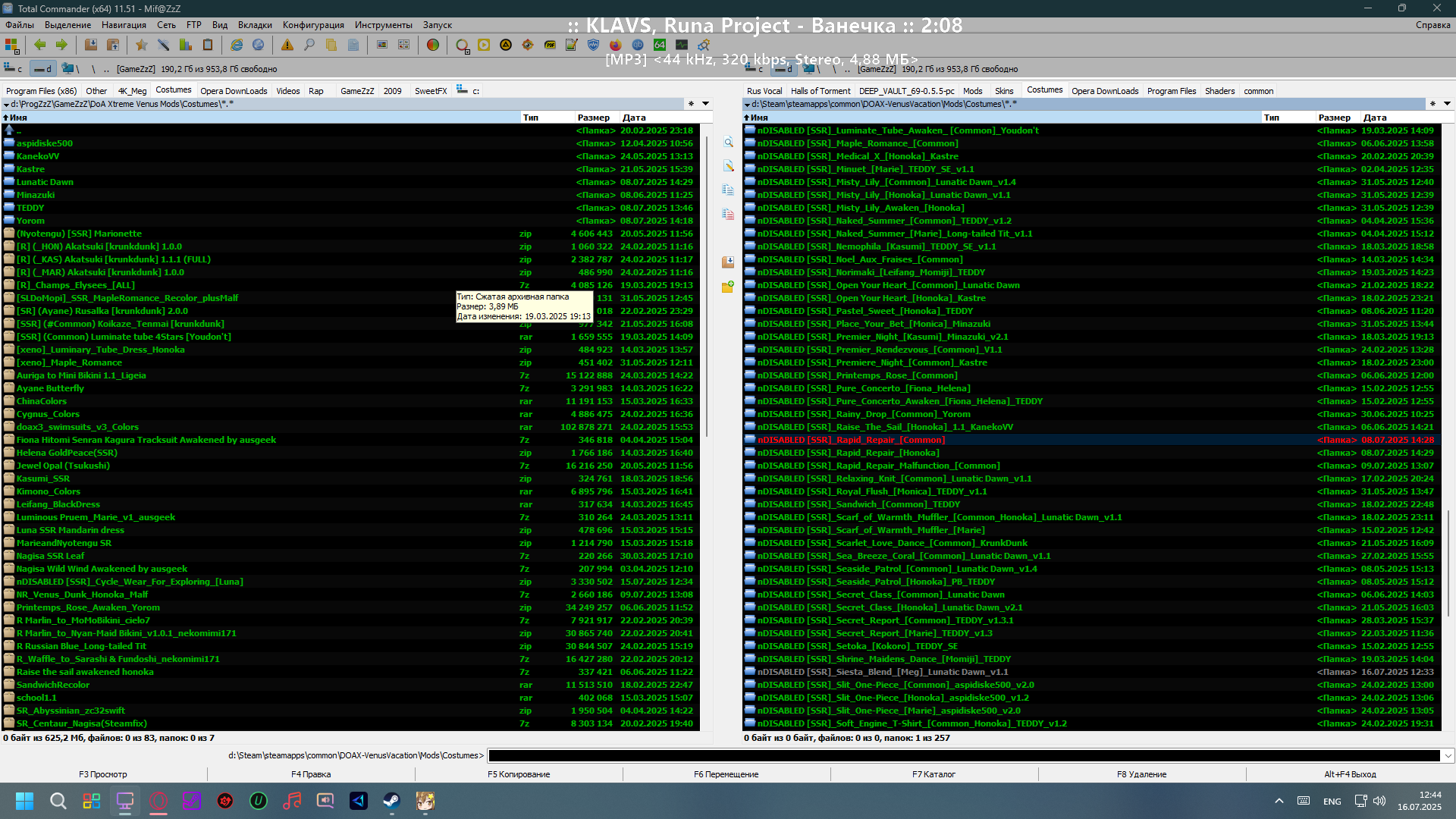Click the new folder icon in middle bar
The height and width of the screenshot is (819, 1456).
[x=728, y=287]
